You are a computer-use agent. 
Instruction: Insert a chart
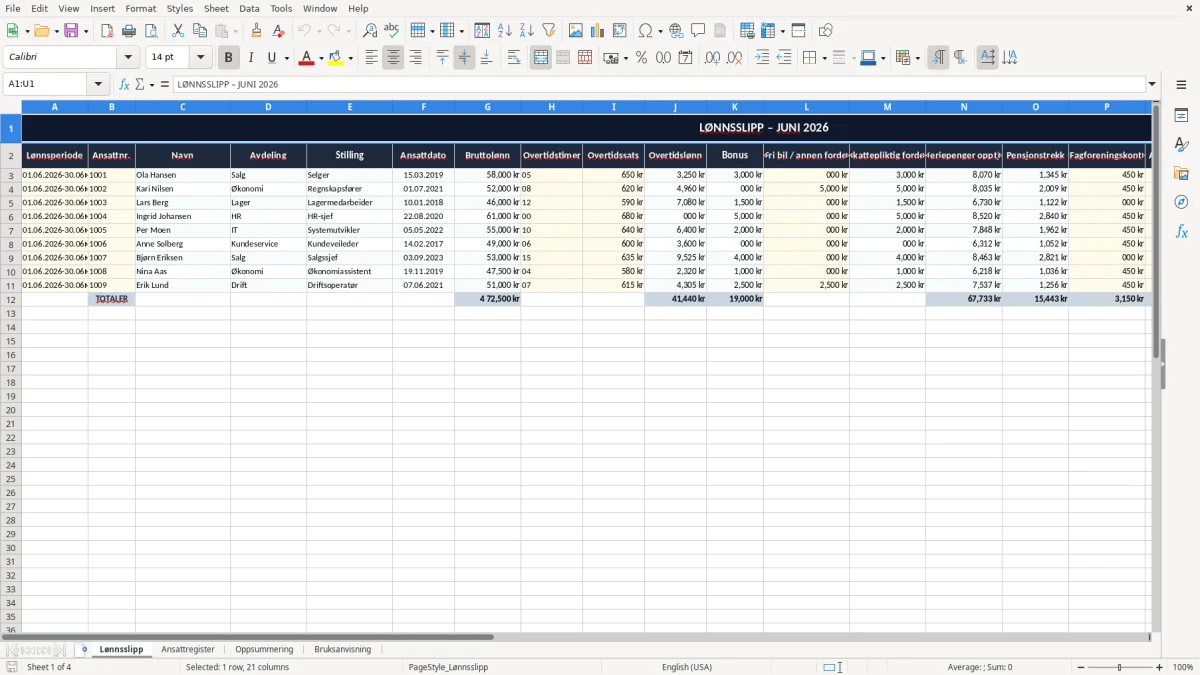point(598,31)
